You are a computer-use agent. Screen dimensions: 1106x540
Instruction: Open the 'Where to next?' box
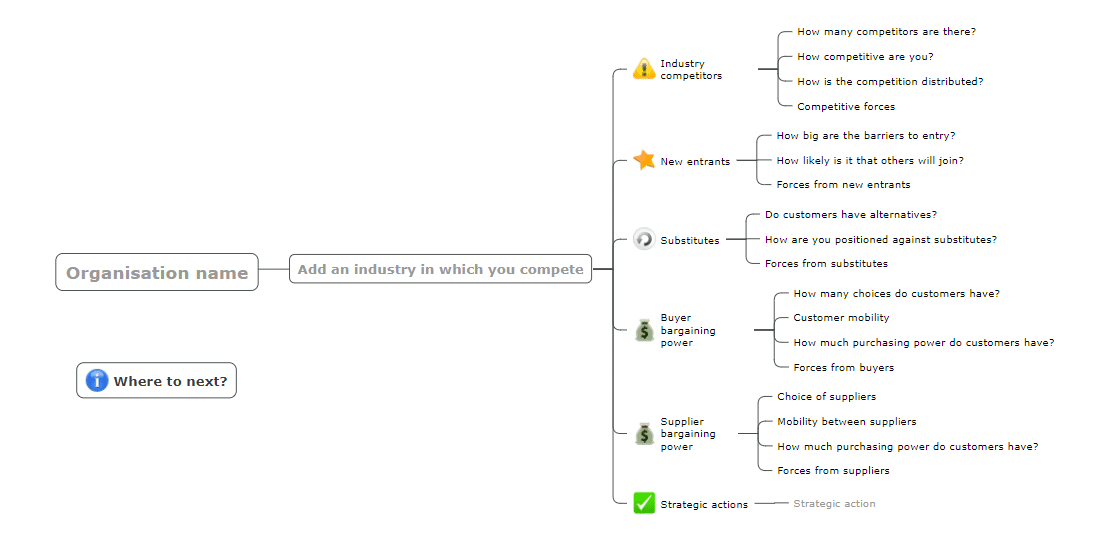pyautogui.click(x=157, y=381)
